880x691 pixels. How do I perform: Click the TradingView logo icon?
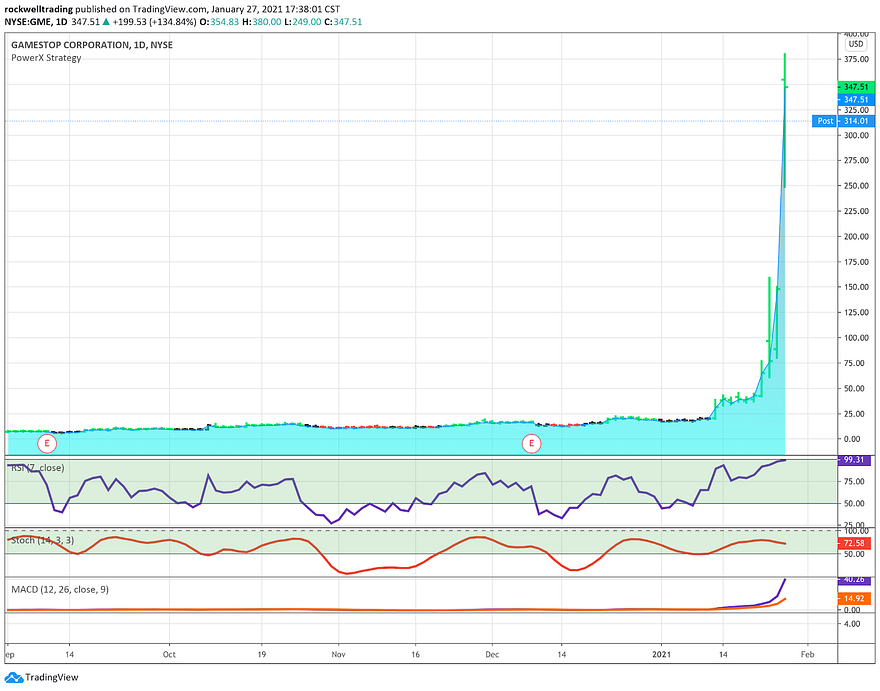(x=13, y=678)
